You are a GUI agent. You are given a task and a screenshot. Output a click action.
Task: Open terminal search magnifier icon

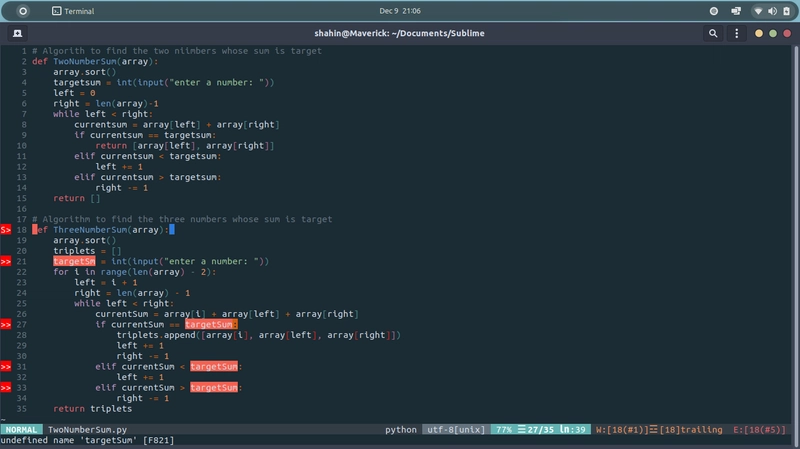(715, 33)
